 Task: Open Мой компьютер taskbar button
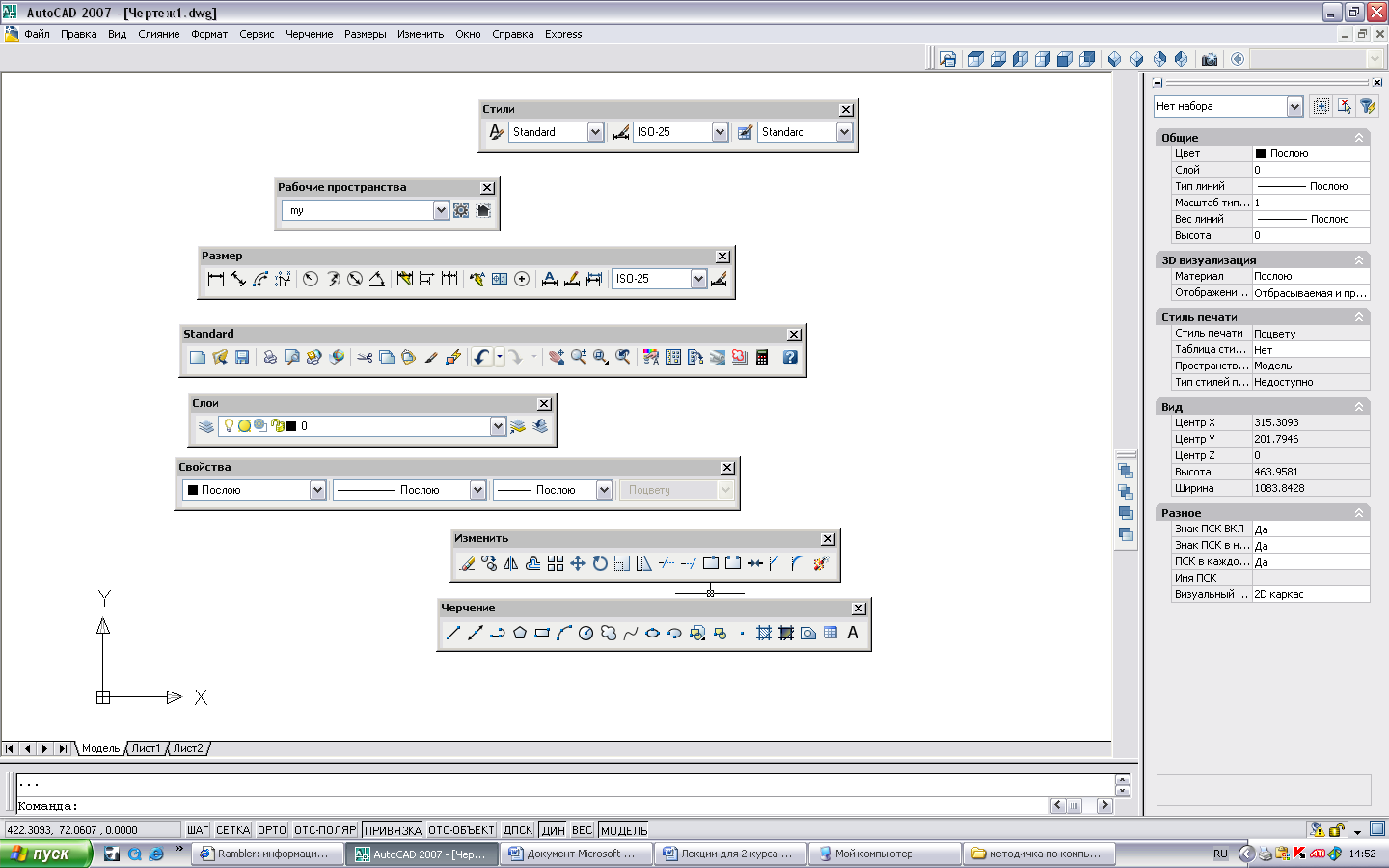[x=885, y=854]
